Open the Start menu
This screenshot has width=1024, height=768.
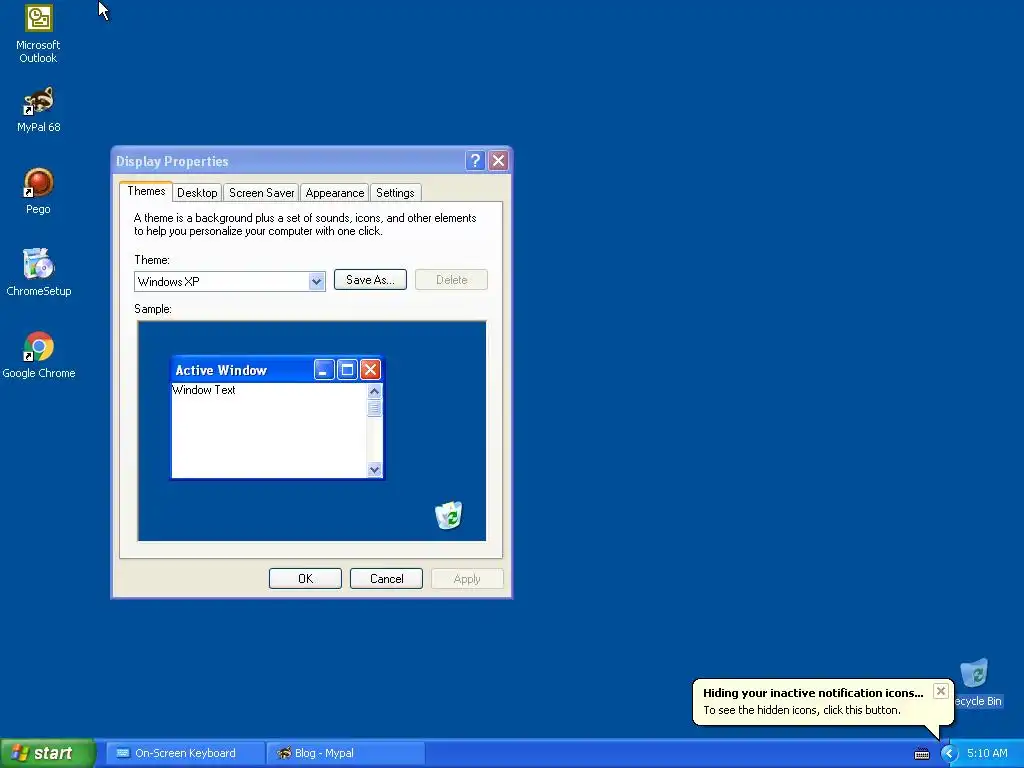tap(48, 754)
